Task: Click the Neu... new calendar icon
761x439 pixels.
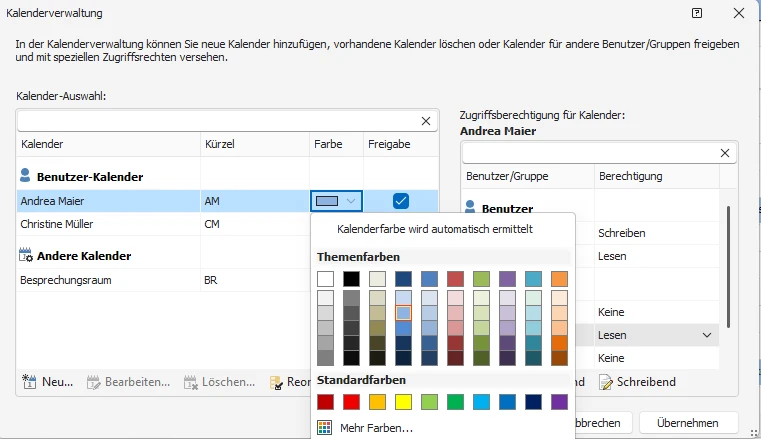Action: (29, 382)
